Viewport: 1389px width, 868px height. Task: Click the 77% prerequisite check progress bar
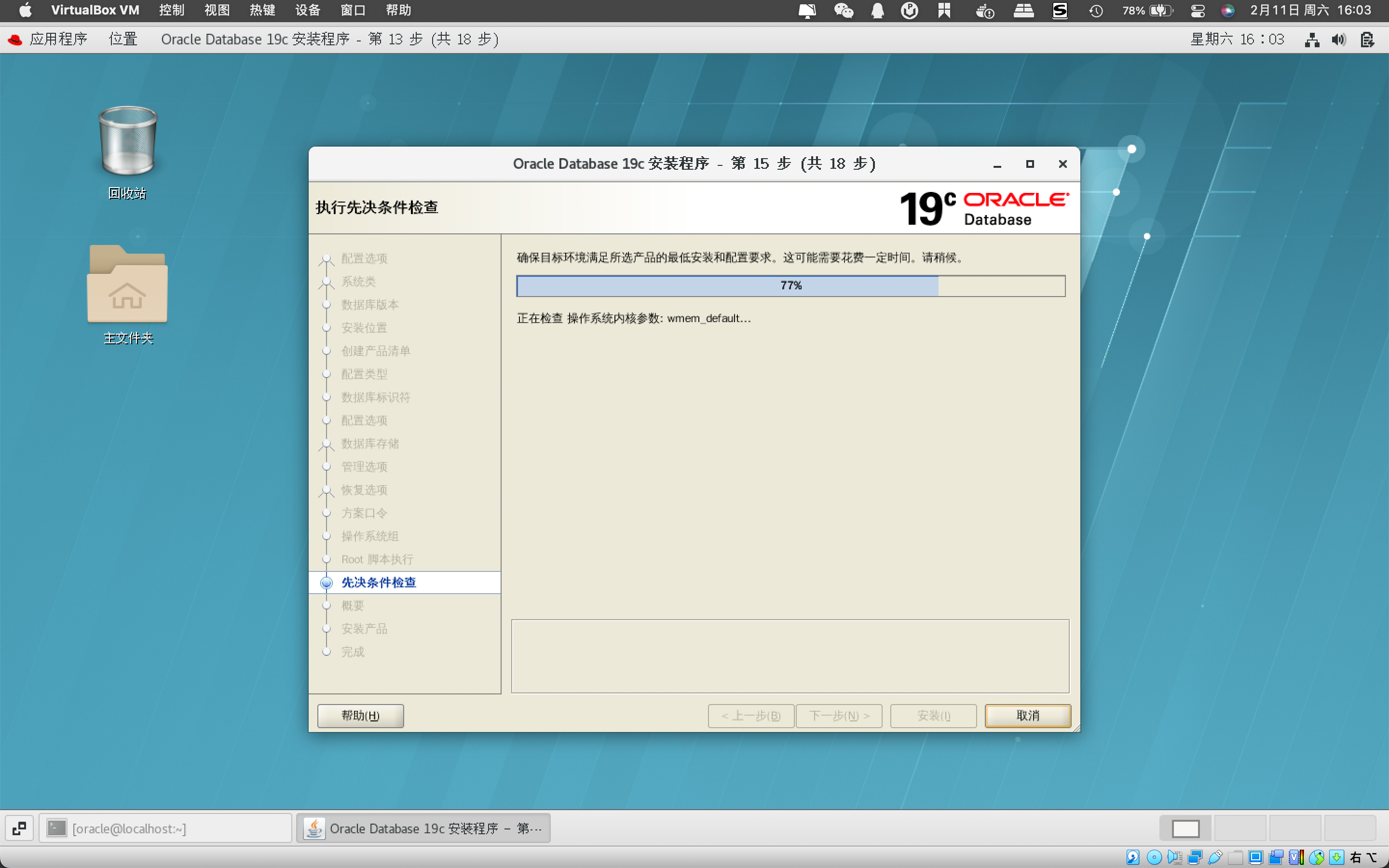point(791,285)
